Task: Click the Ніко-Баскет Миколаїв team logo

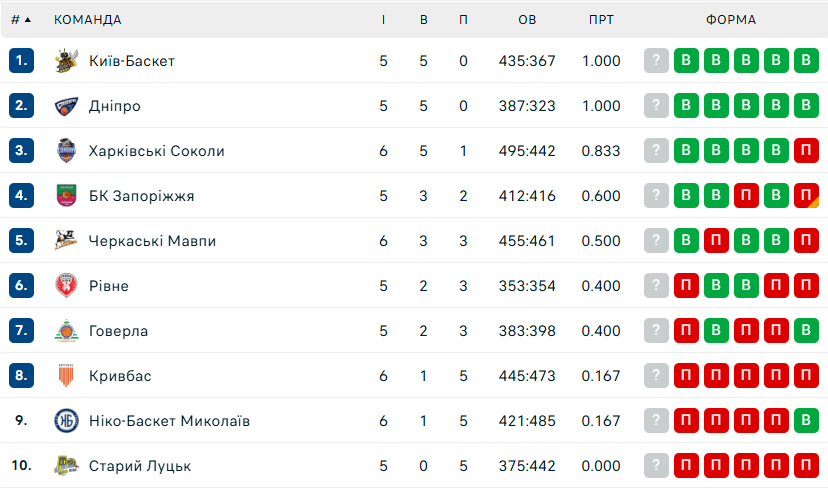Action: [66, 421]
